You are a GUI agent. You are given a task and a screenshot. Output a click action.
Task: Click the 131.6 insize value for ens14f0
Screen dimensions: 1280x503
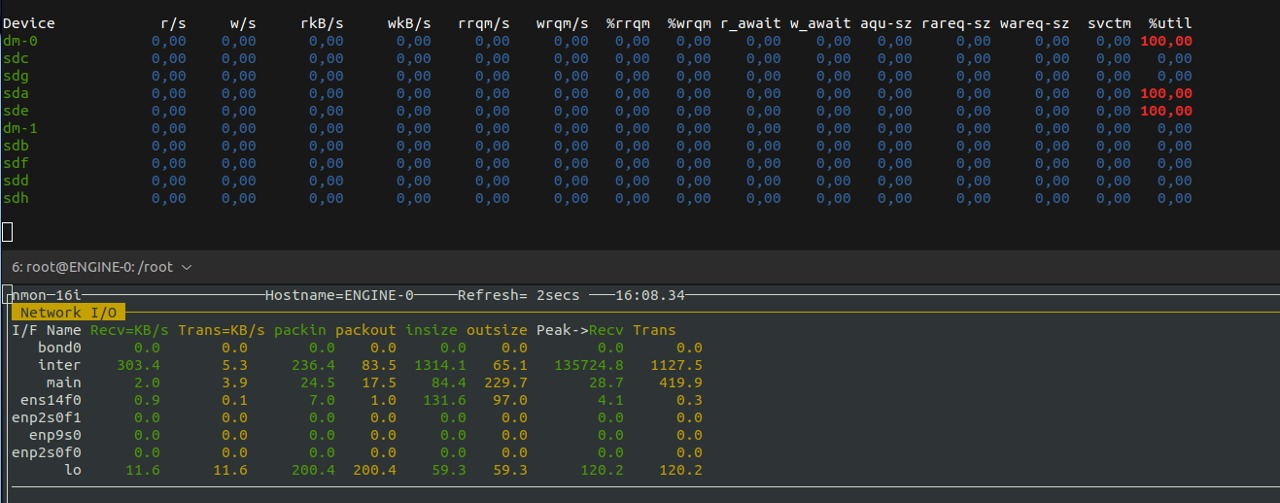pyautogui.click(x=444, y=400)
